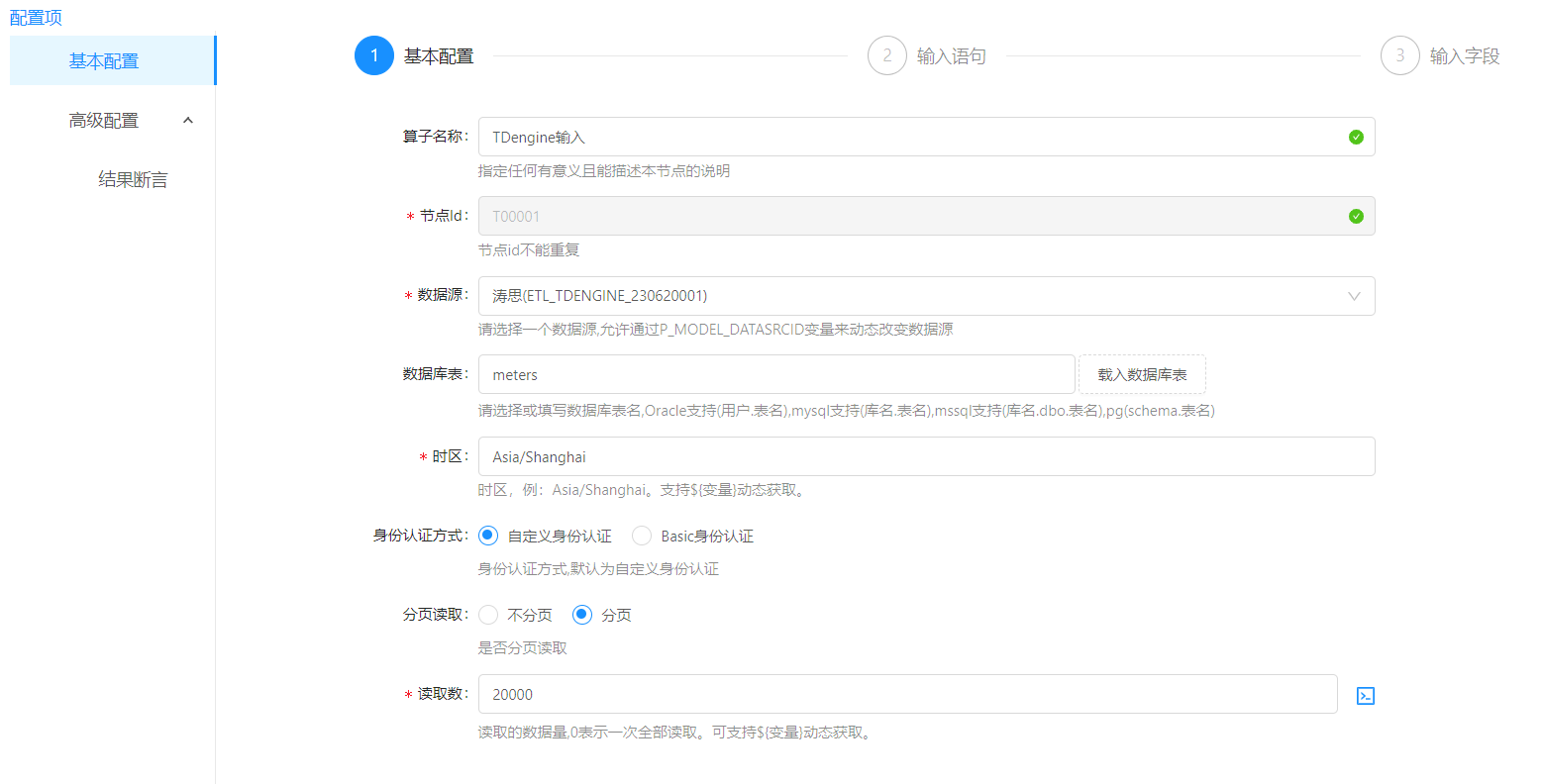Click green checkmark icon in 节点Id field
The image size is (1543, 784).
[x=1356, y=217]
